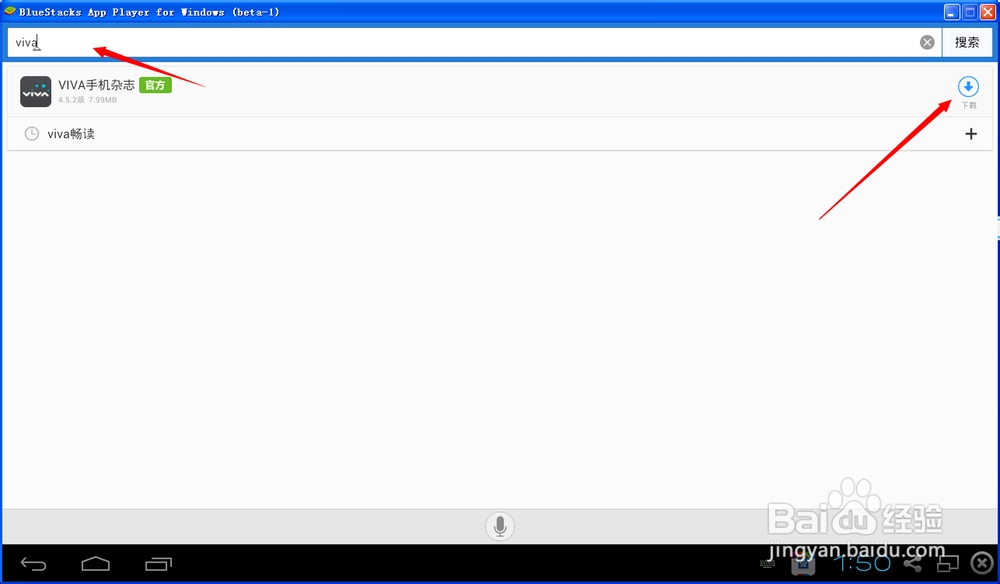Go to Android home screen
Image resolution: width=1000 pixels, height=584 pixels.
[96, 564]
